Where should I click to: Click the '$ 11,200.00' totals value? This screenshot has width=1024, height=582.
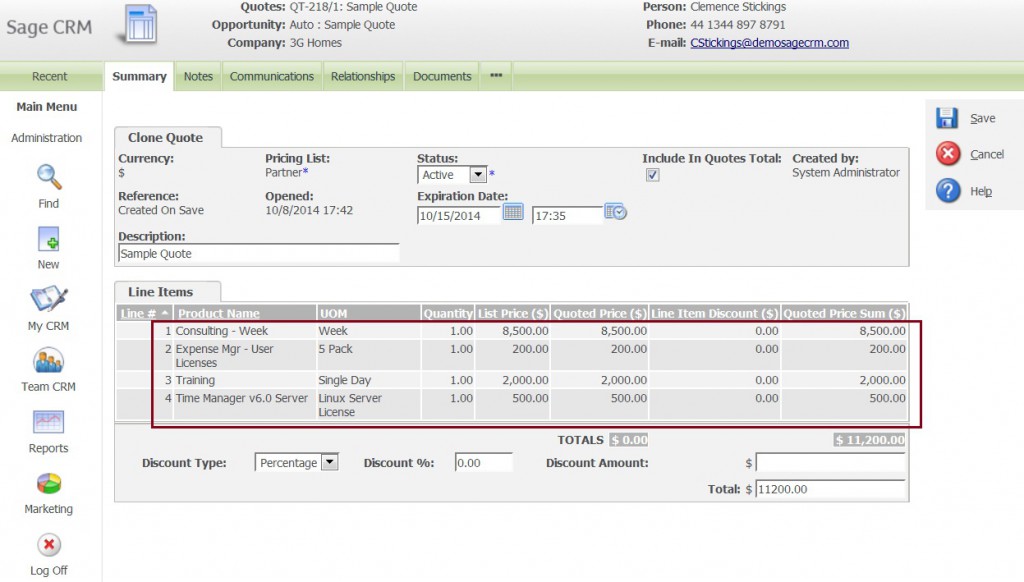coord(869,440)
